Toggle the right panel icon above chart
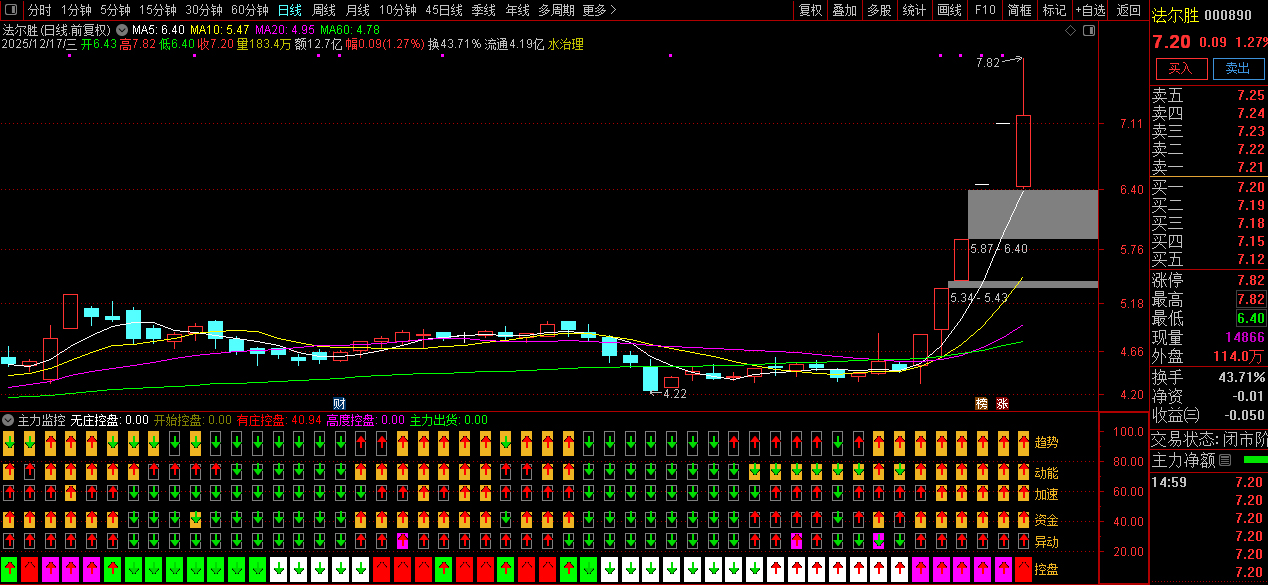This screenshot has height=585, width=1268. click(x=1089, y=31)
